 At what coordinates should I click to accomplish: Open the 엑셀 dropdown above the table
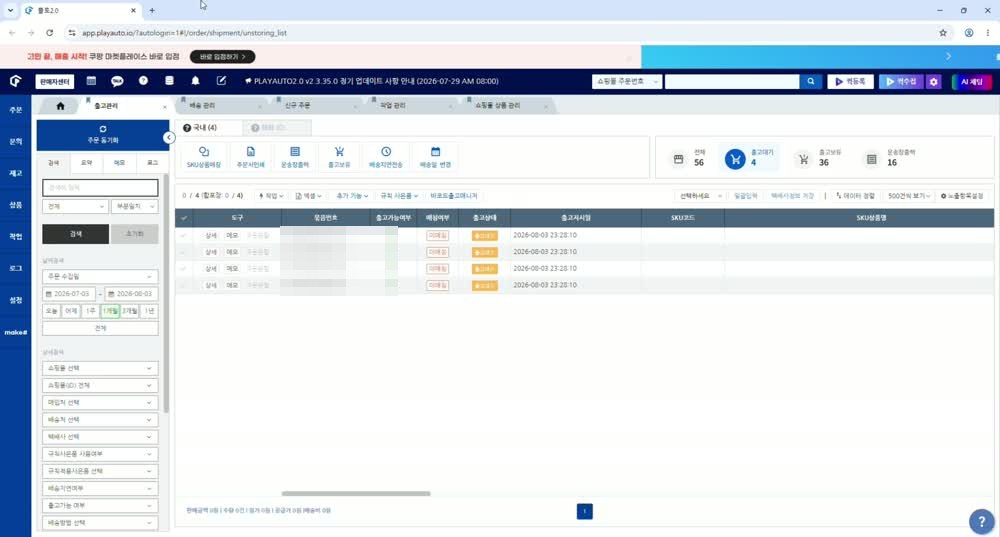pyautogui.click(x=308, y=196)
